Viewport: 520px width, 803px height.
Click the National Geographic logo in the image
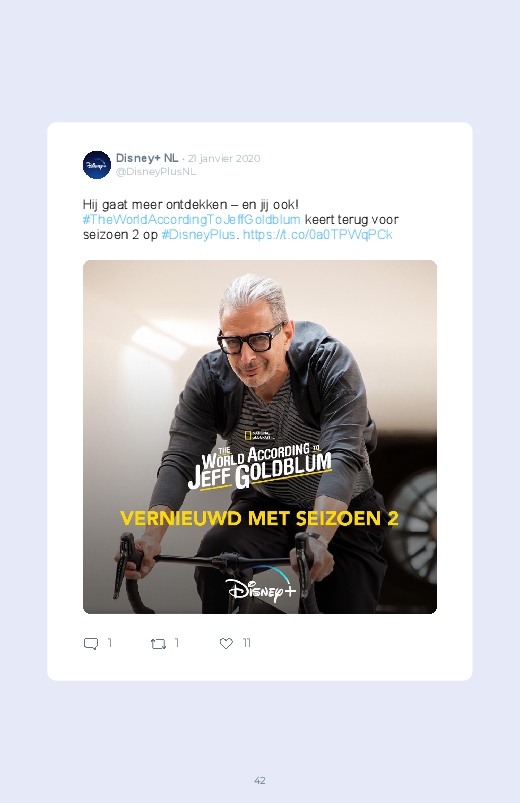point(260,436)
